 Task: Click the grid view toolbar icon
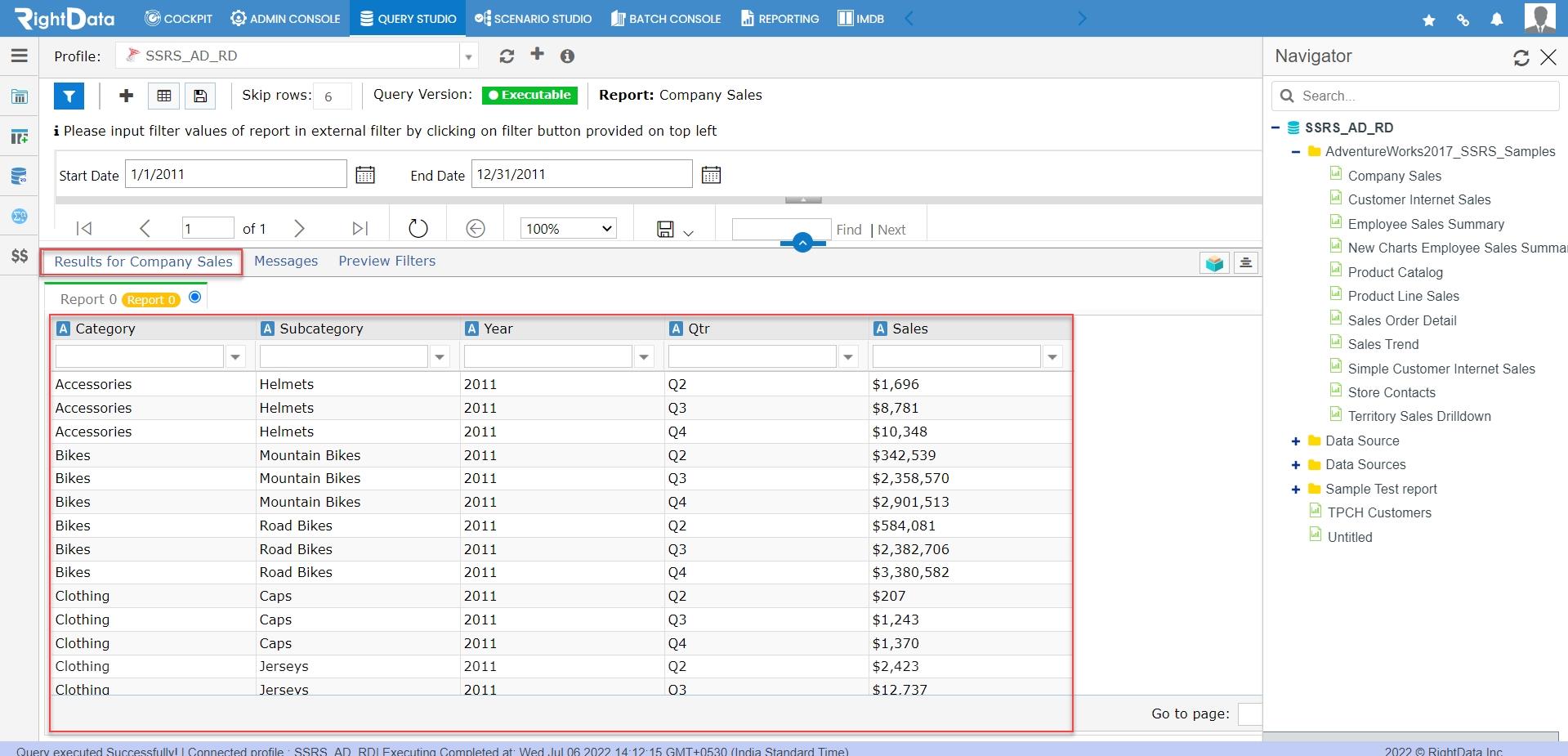[164, 96]
